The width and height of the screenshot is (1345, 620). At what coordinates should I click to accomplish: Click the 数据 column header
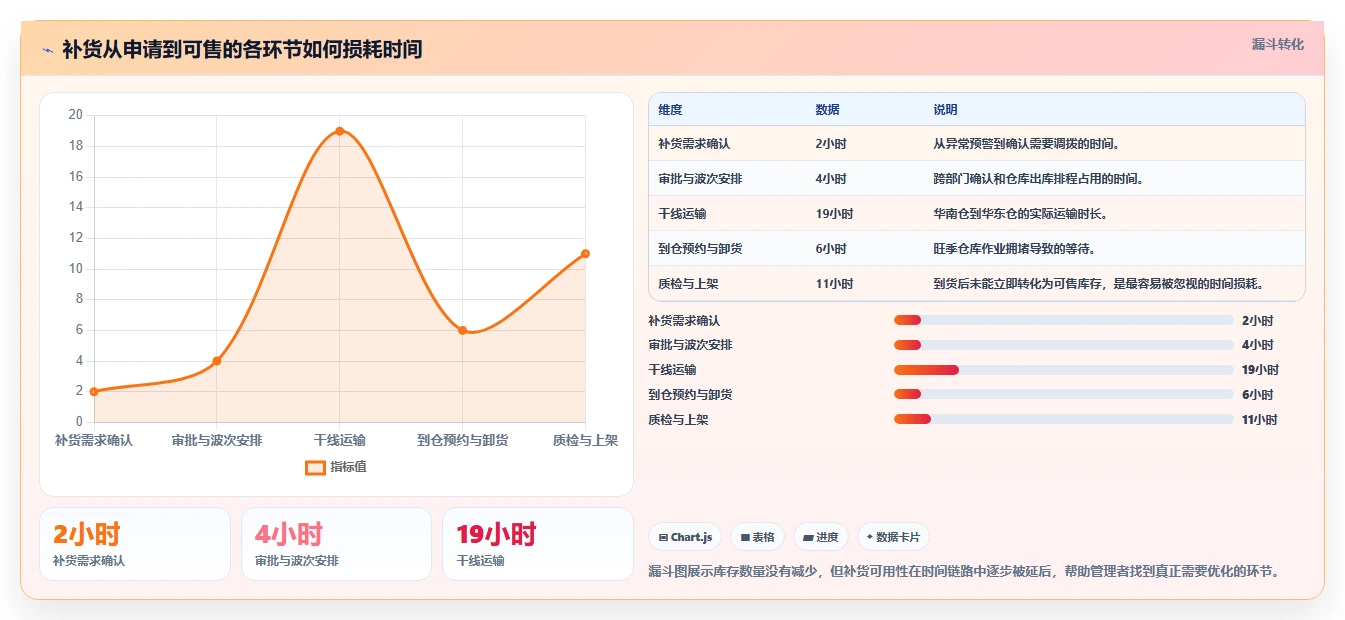[827, 110]
